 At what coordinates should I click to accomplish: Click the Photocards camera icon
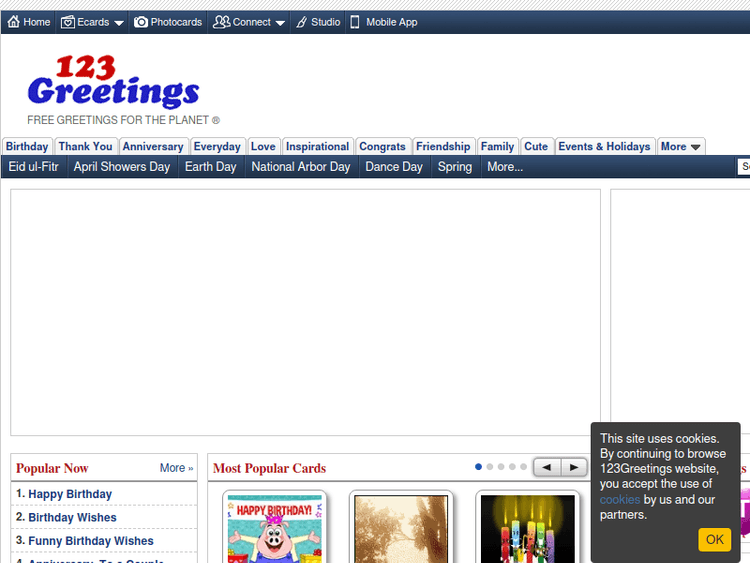pos(141,22)
